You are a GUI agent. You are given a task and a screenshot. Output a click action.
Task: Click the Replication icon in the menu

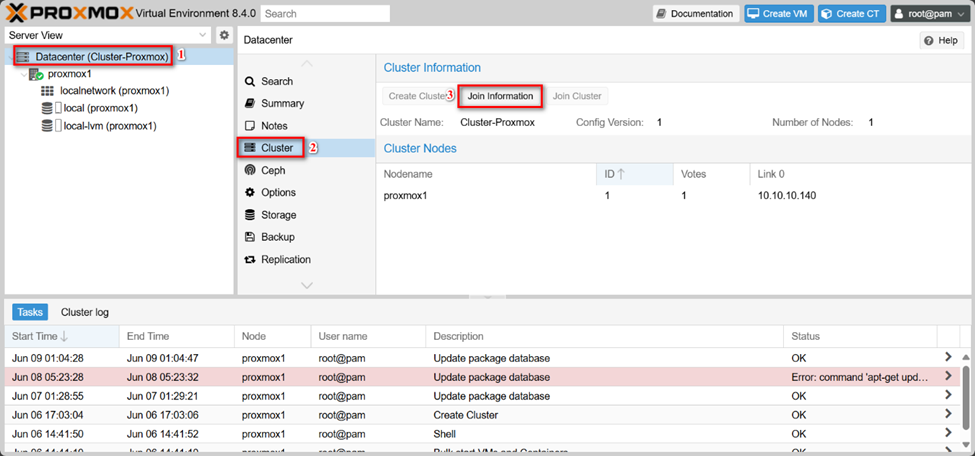(251, 260)
